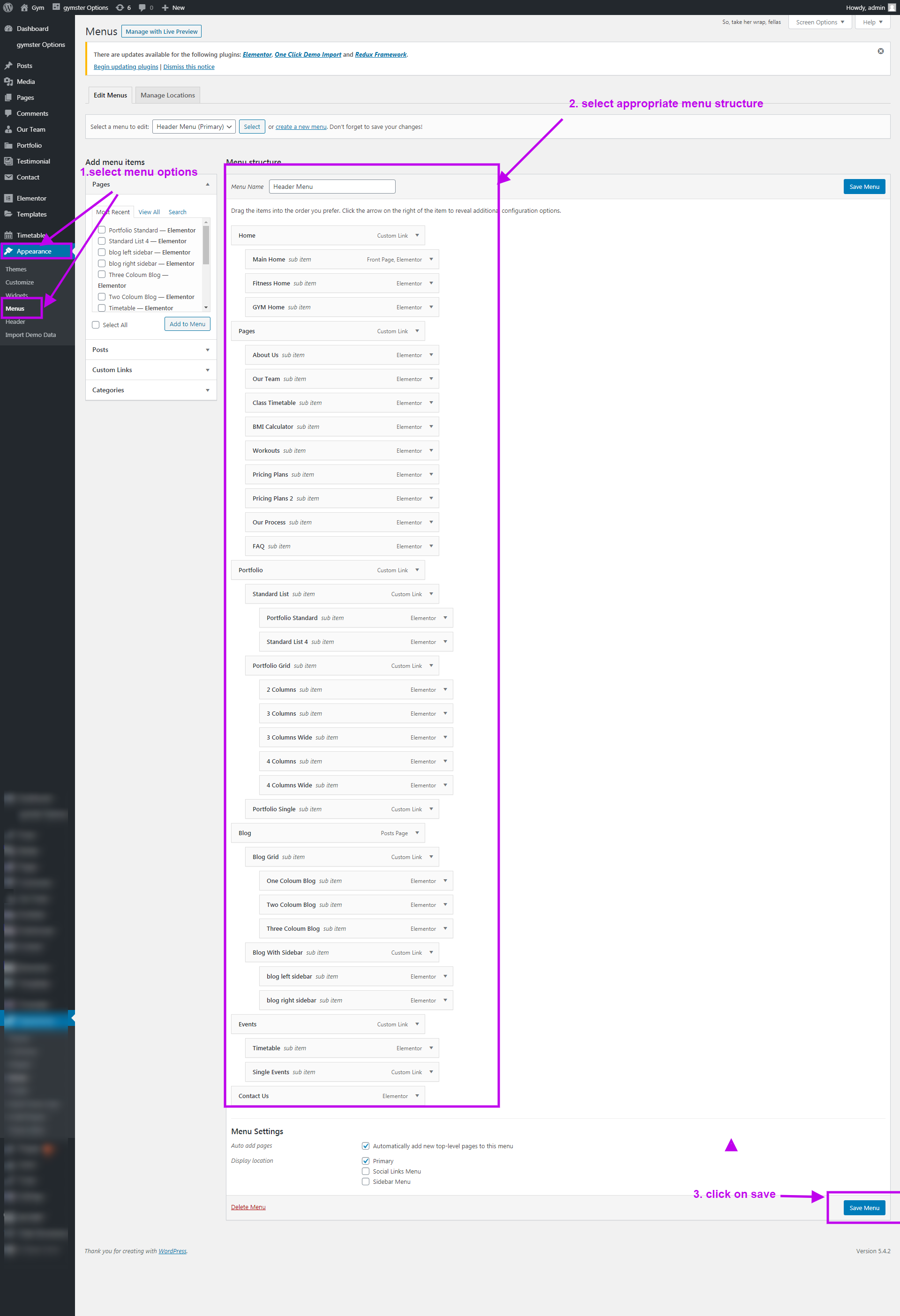The width and height of the screenshot is (900, 1316).
Task: Dismiss the plugin update notice
Action: 880,51
